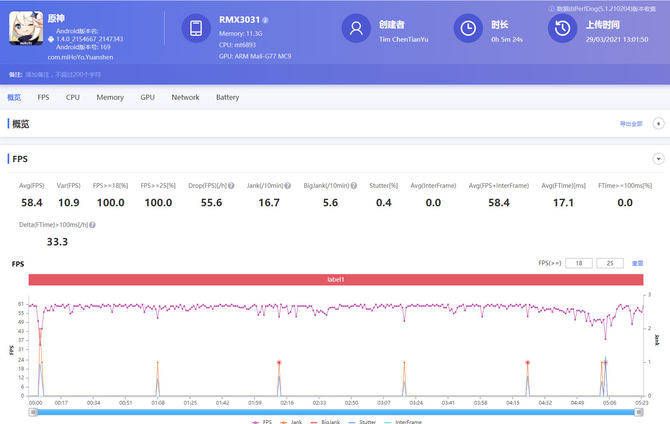Toggle the InterFrame legend series

(x=403, y=421)
